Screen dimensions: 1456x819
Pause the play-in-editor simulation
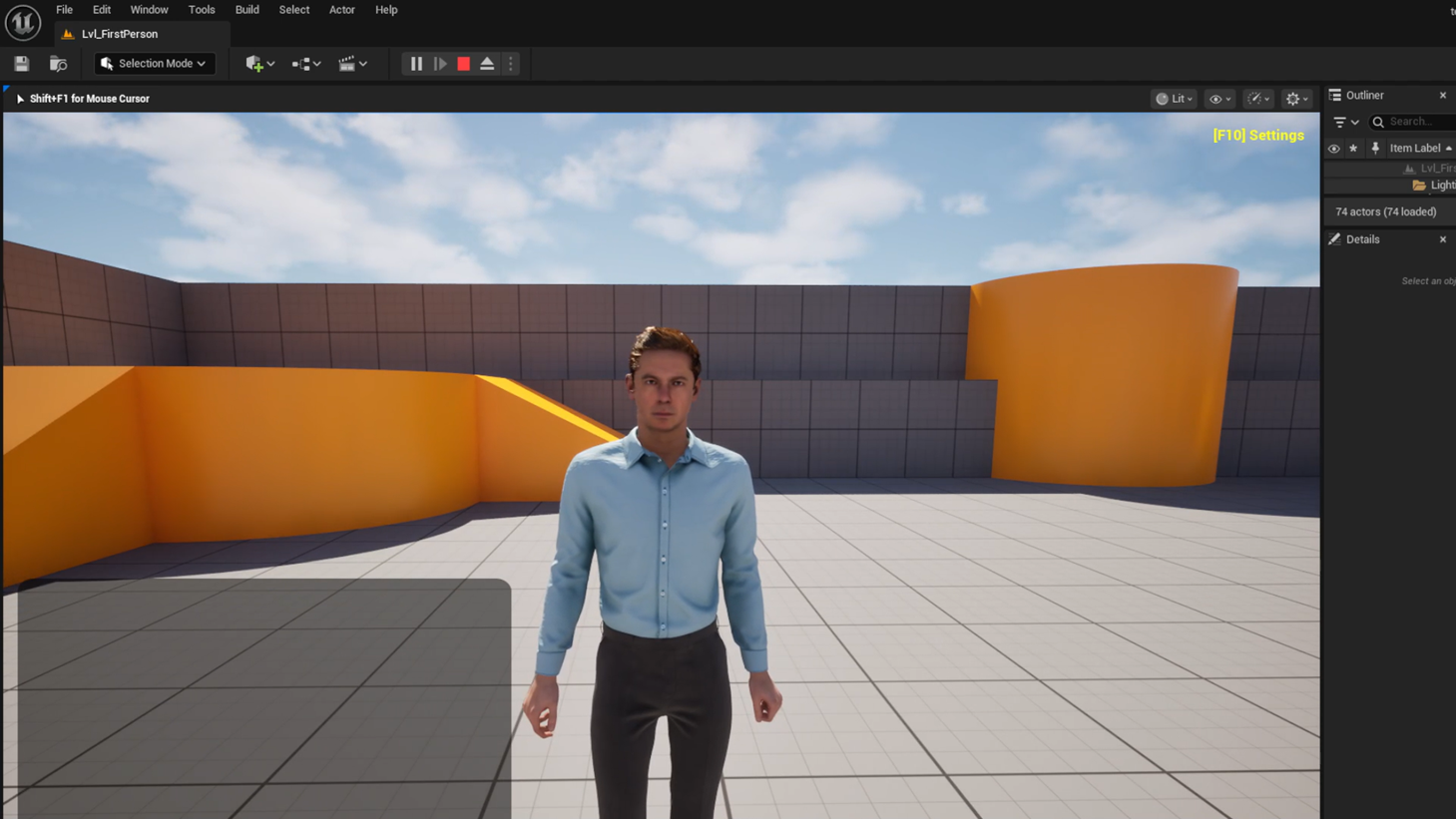(416, 64)
